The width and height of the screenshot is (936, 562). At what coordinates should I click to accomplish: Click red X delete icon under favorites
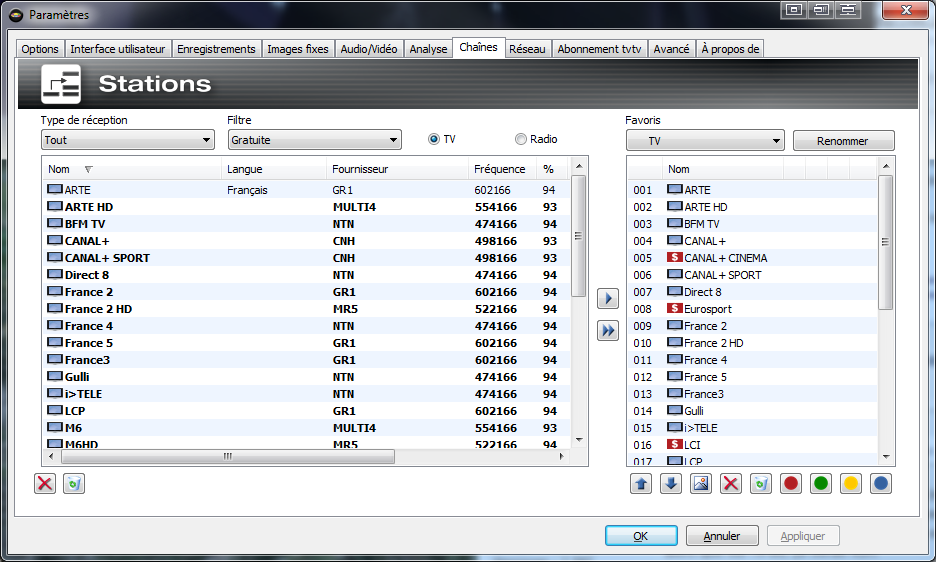(731, 483)
